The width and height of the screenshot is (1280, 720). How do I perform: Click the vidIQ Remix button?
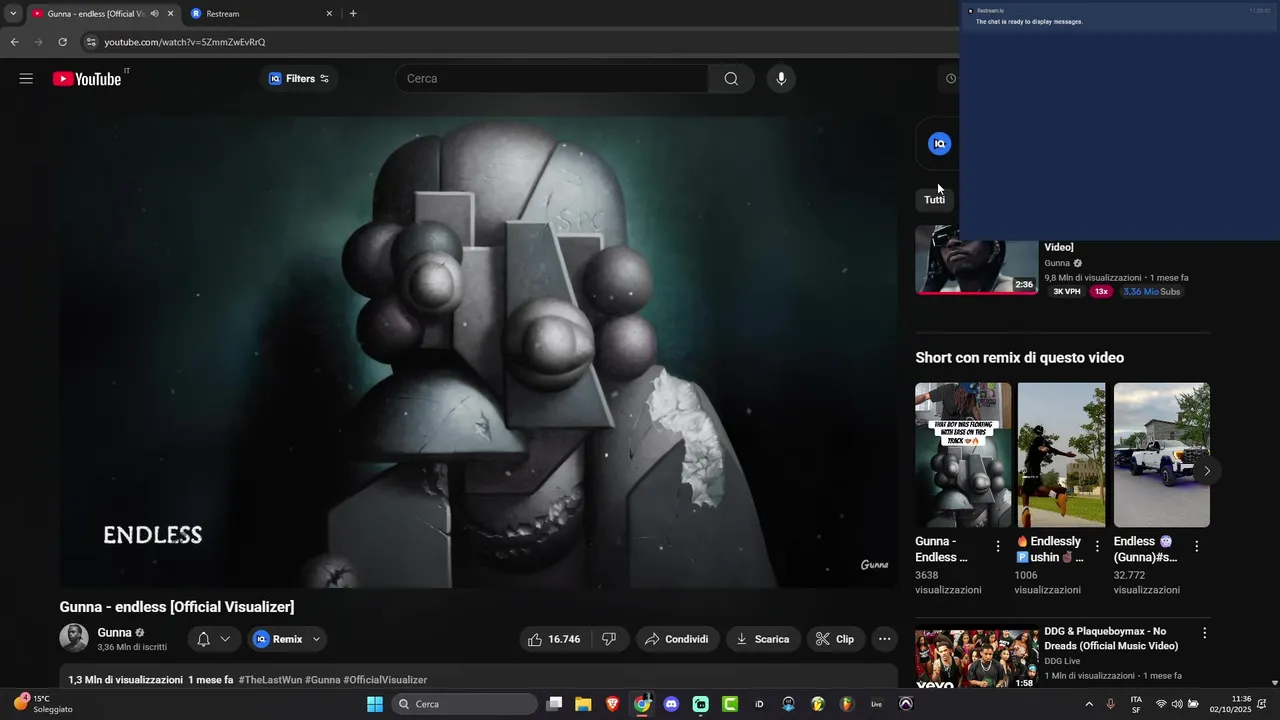point(277,639)
